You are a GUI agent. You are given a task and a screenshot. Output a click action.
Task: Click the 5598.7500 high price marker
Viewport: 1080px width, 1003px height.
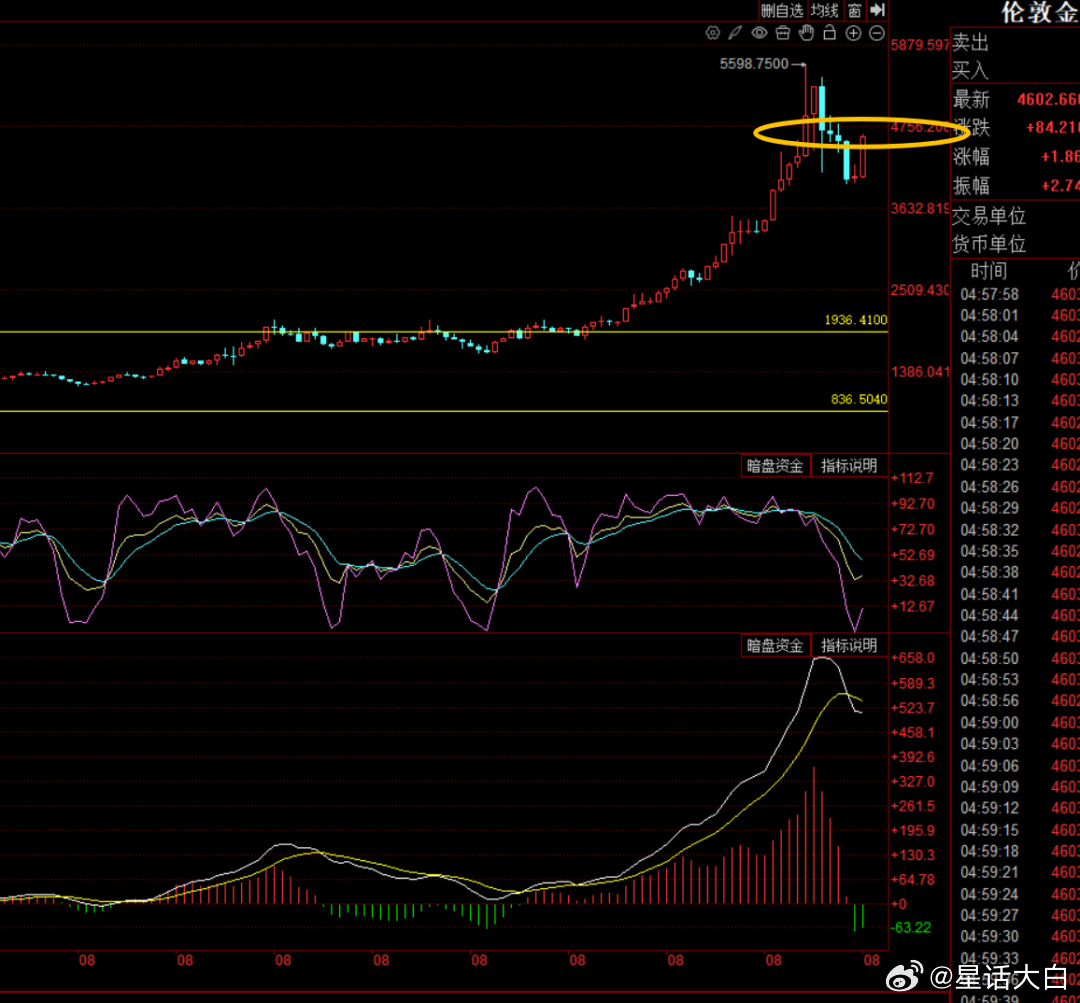(x=754, y=64)
